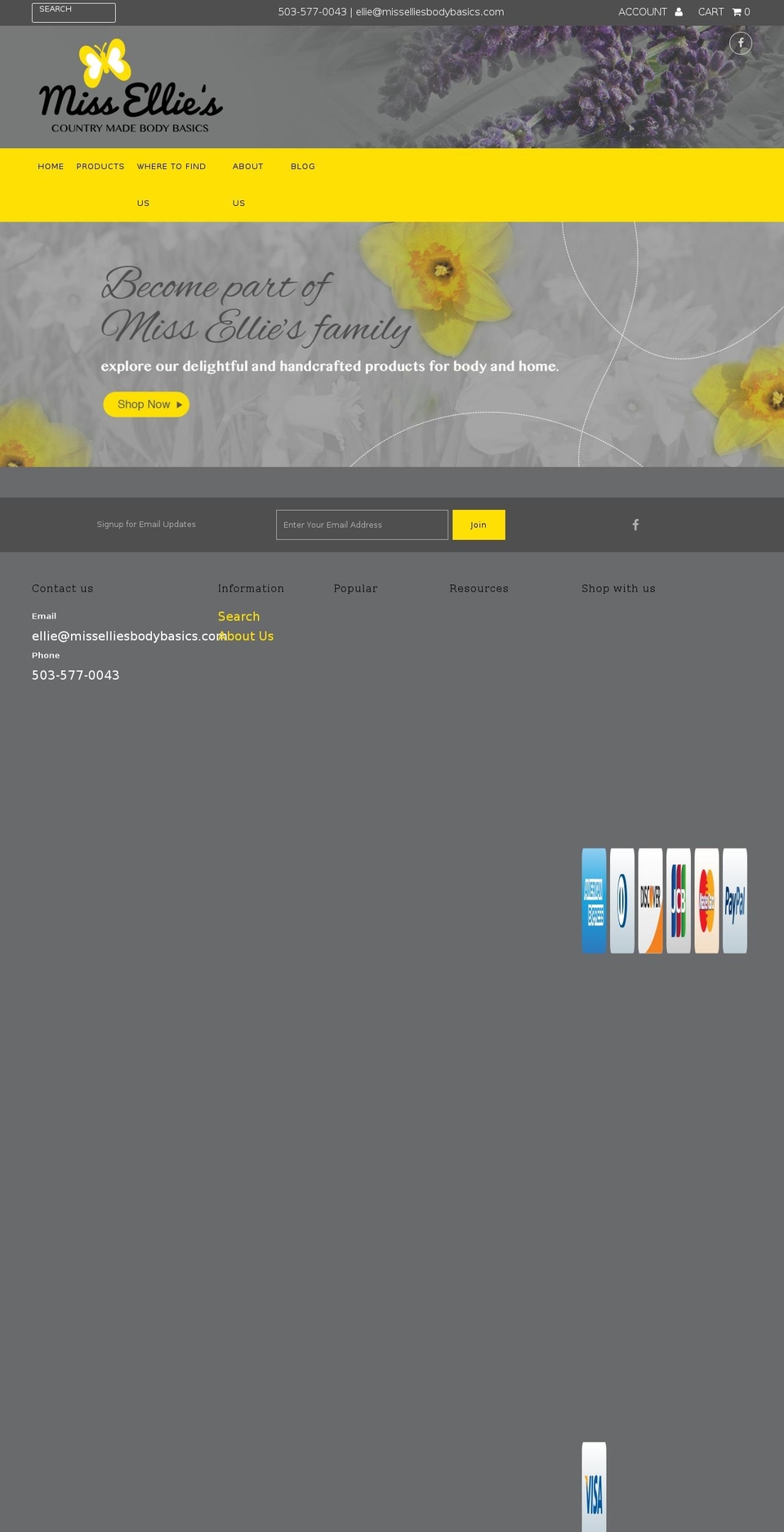Click the Contact us footer heading
This screenshot has height=1532, width=784.
coord(62,588)
